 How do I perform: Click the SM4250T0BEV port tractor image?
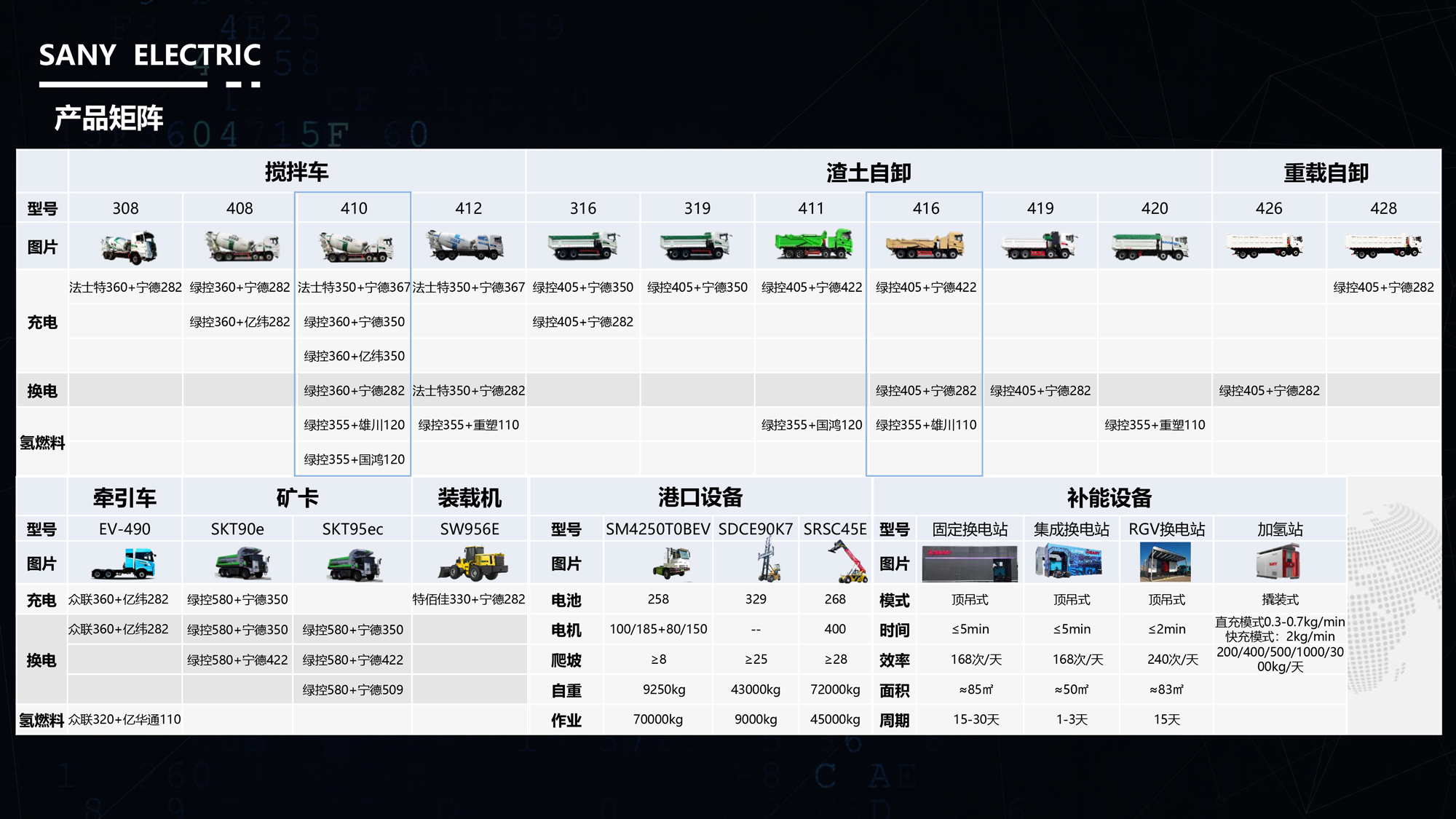click(671, 563)
